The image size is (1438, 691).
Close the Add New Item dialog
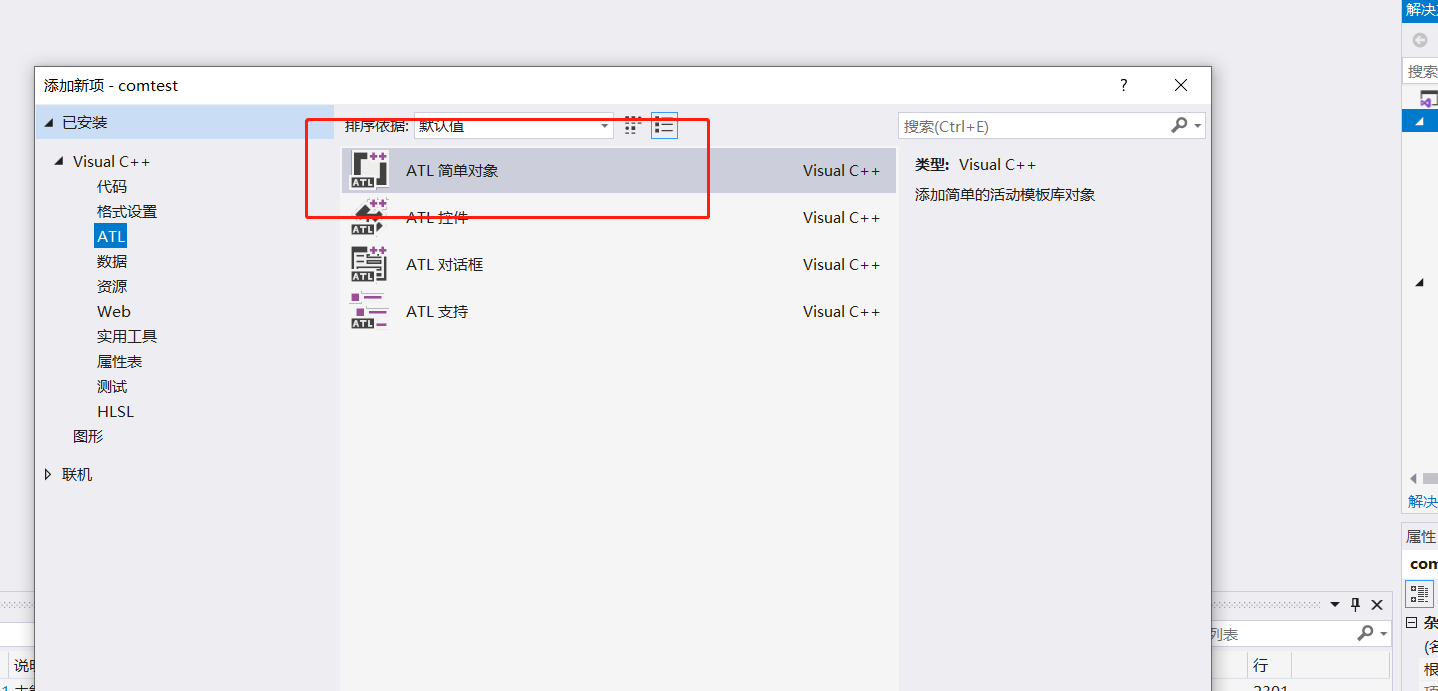(1181, 86)
